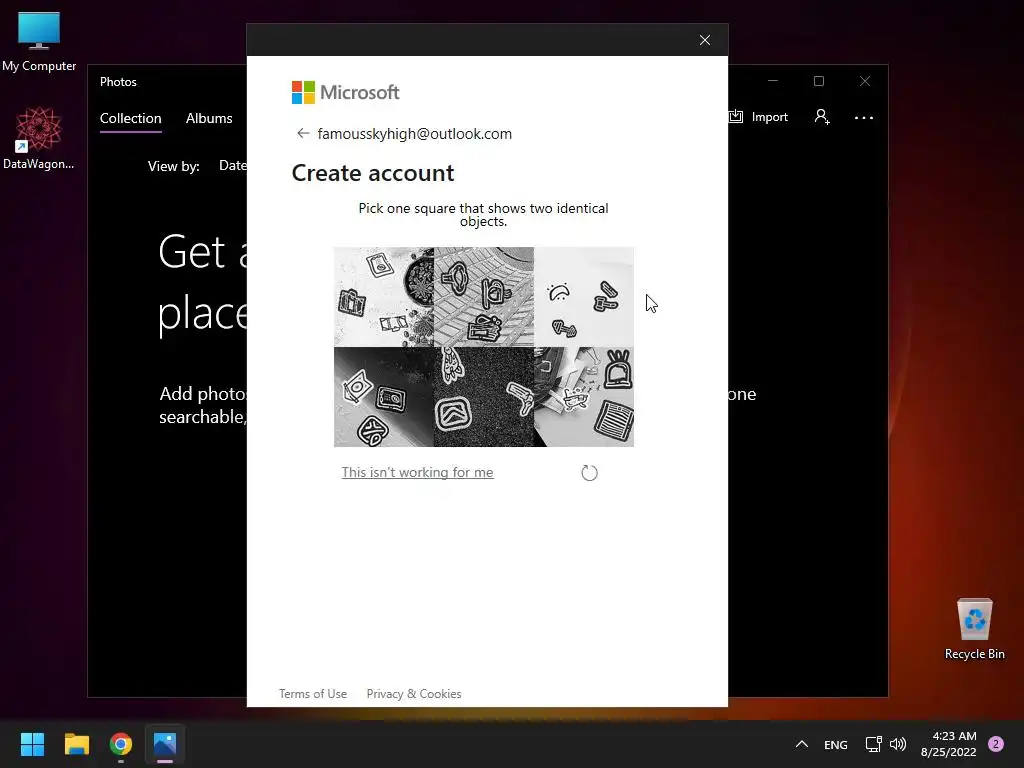This screenshot has width=1024, height=768.
Task: Open the Windows Start menu
Action: [32, 744]
